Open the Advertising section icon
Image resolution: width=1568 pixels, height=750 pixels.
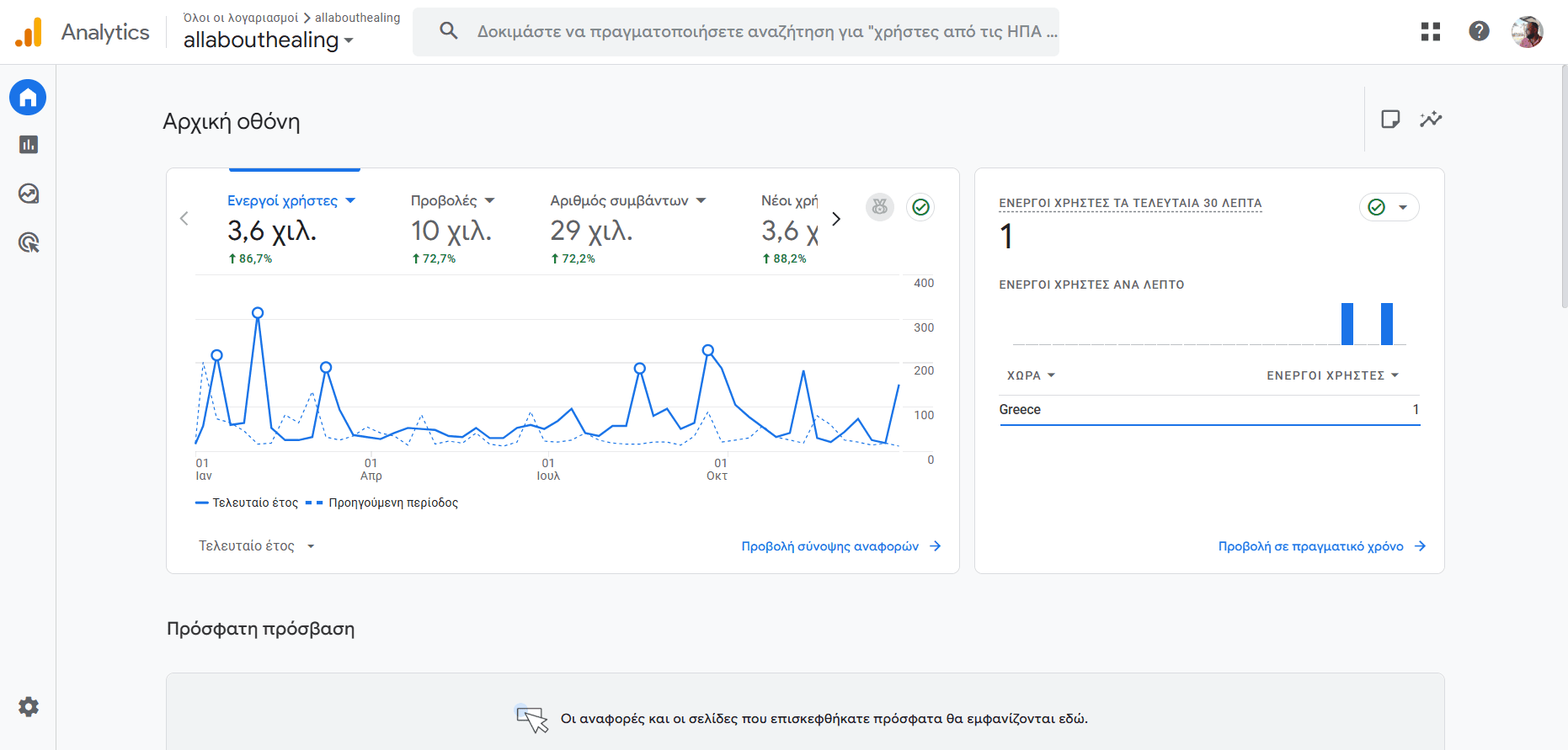(x=29, y=243)
